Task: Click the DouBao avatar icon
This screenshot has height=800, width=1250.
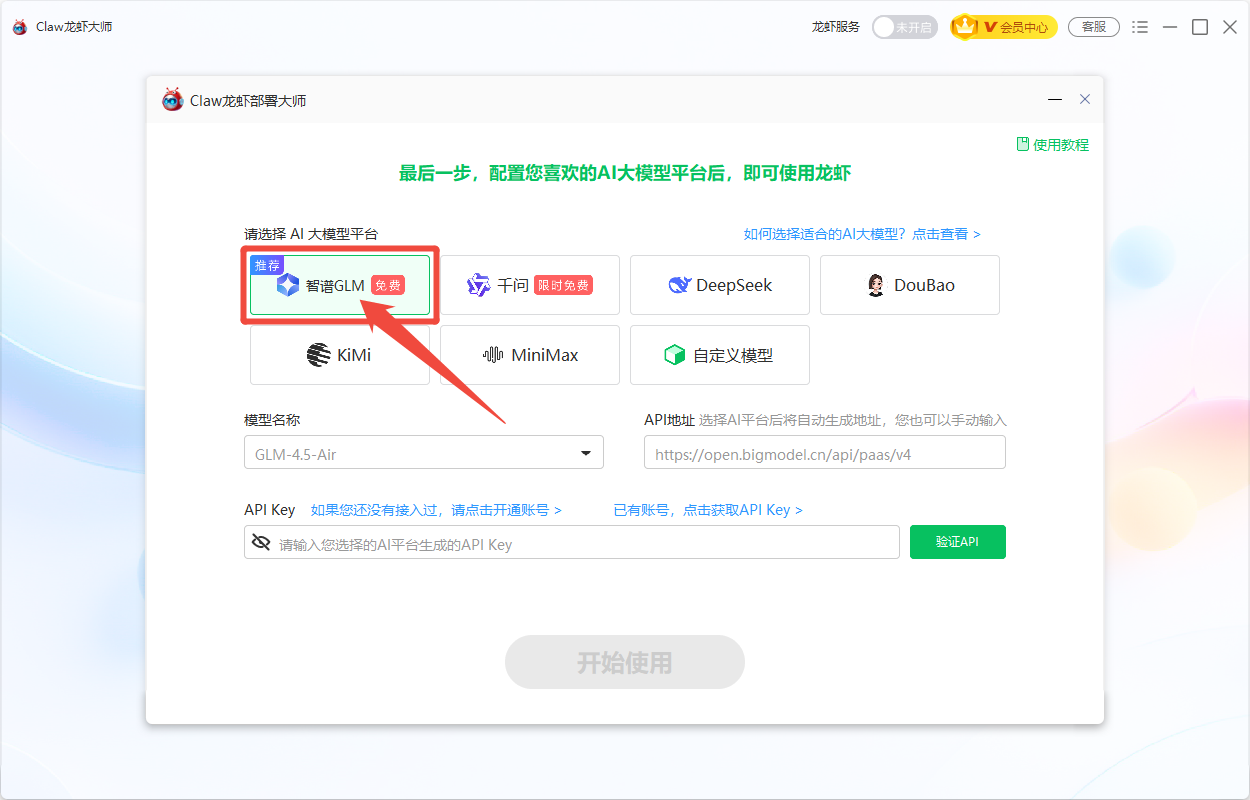Action: point(876,285)
